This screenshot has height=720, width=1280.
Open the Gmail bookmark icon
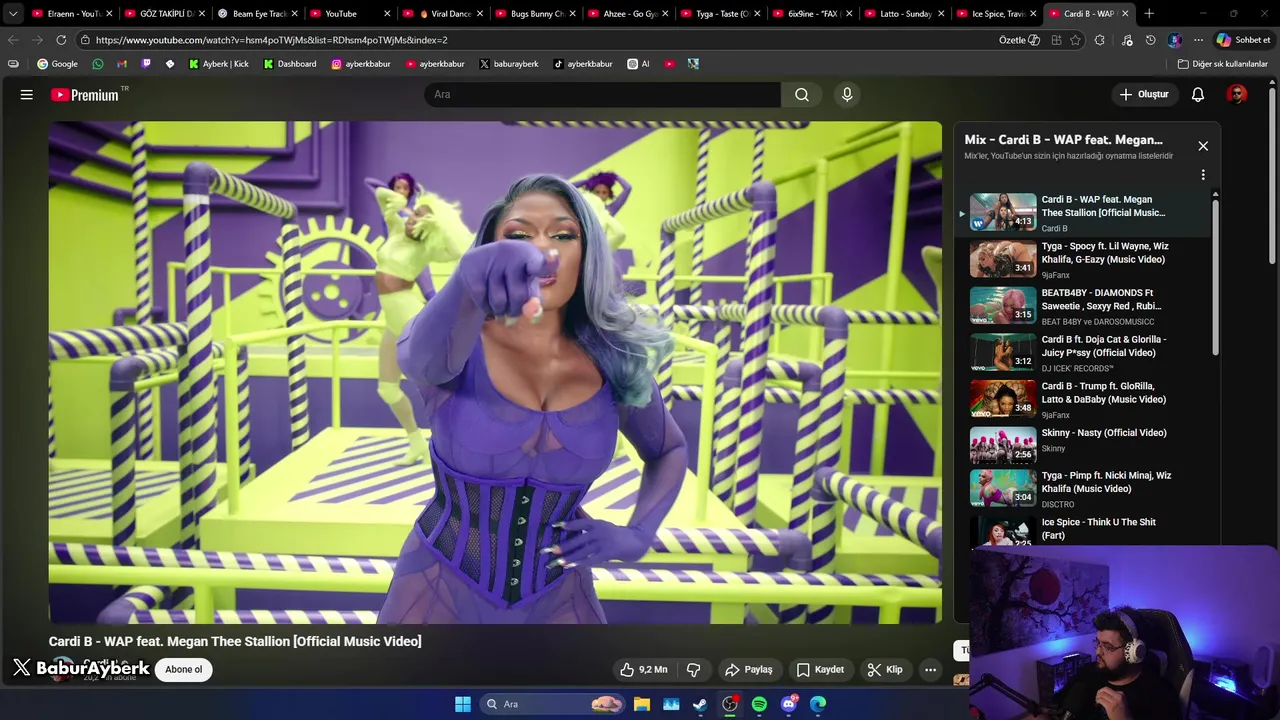[122, 64]
